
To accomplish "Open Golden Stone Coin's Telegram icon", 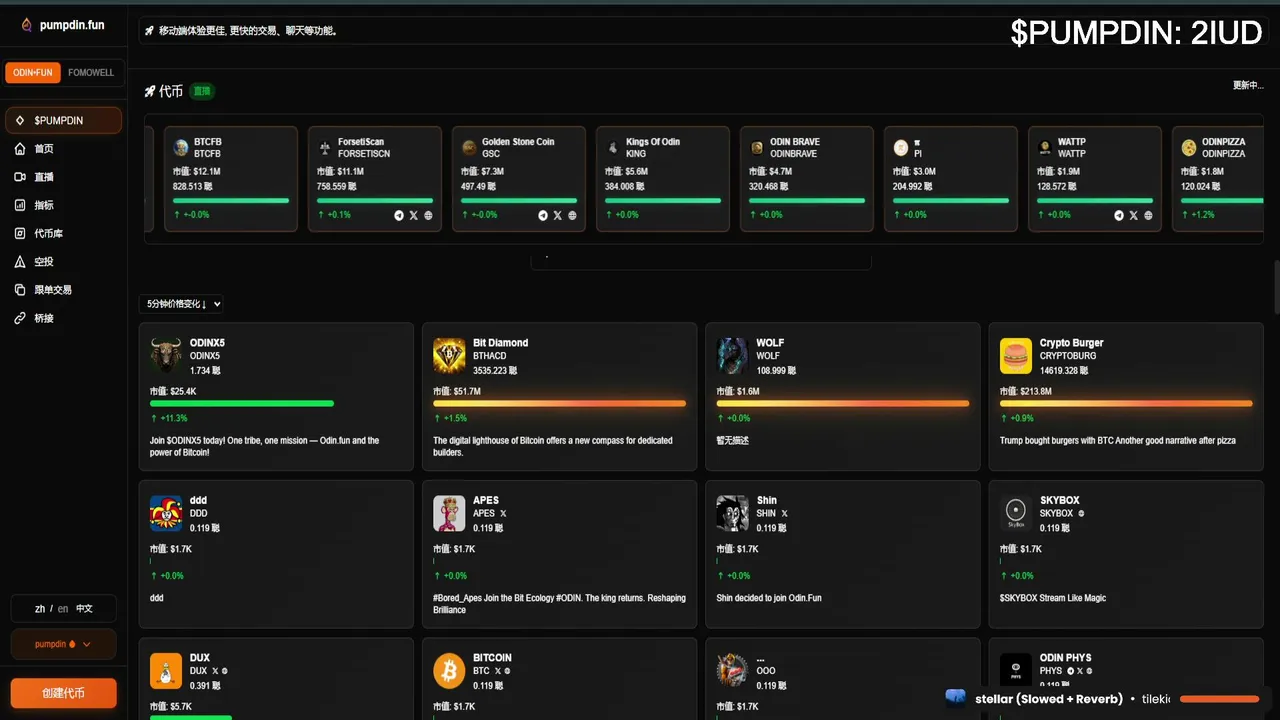I will click(543, 215).
